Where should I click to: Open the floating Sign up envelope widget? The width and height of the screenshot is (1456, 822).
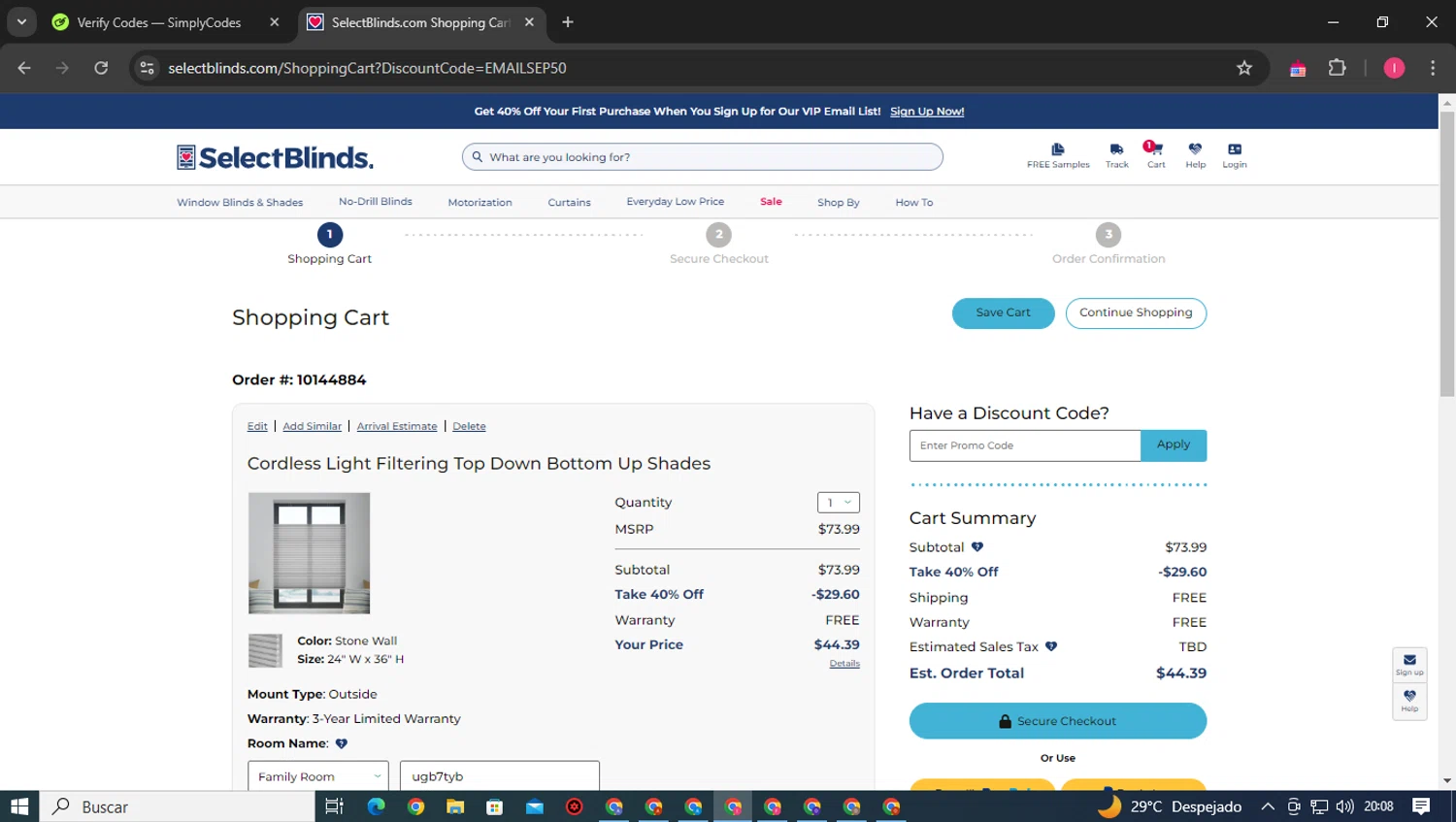coord(1409,665)
